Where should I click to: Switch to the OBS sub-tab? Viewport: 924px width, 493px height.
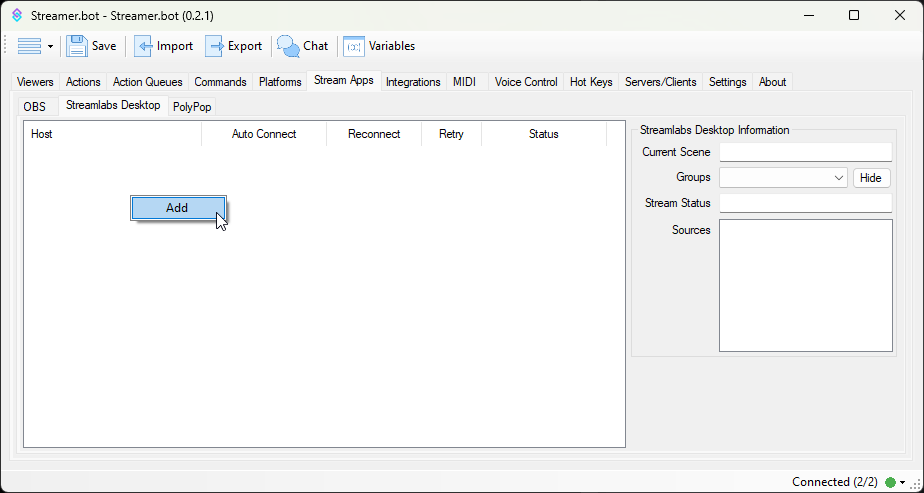coord(35,107)
